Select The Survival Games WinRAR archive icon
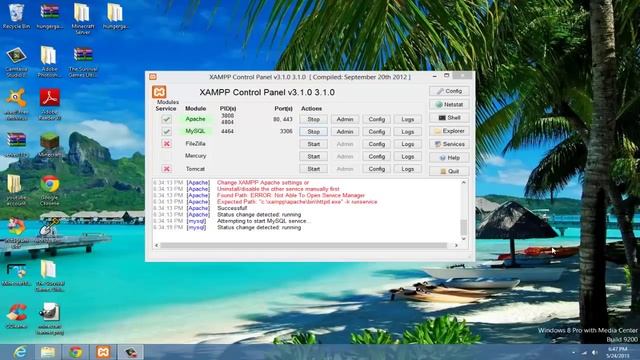 pyautogui.click(x=83, y=61)
